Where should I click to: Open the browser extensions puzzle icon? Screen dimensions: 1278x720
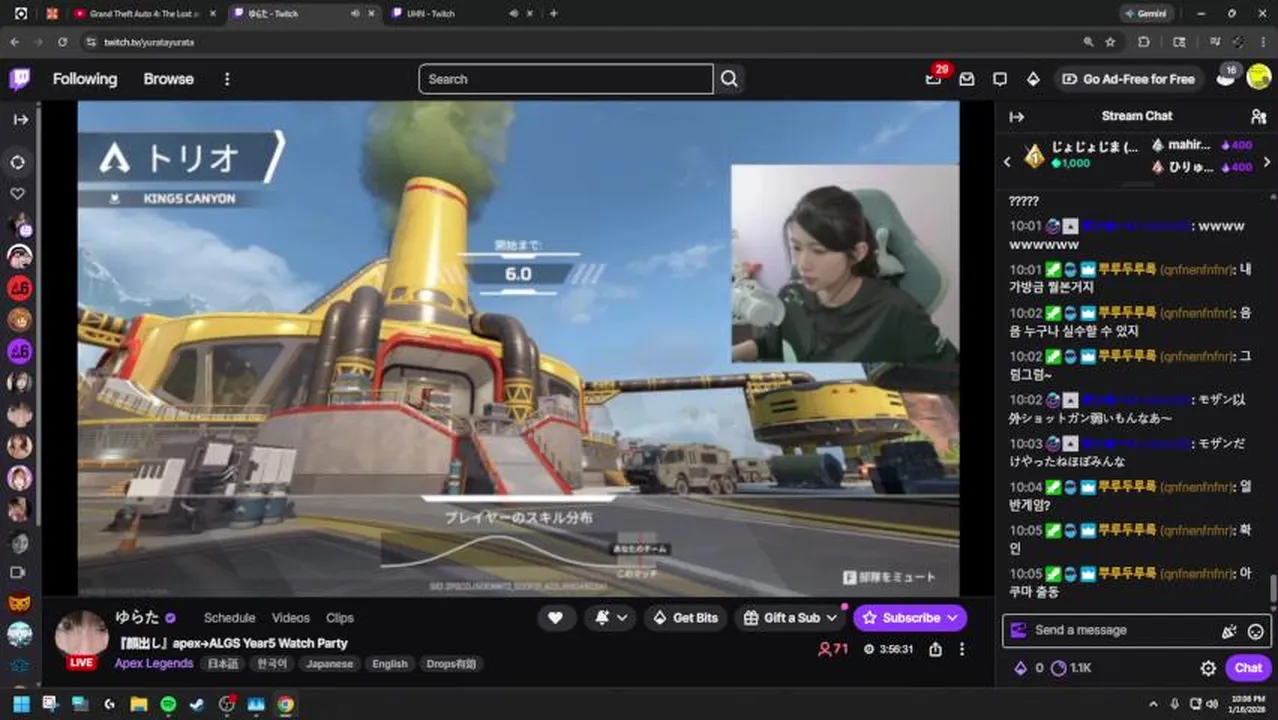pos(1144,42)
